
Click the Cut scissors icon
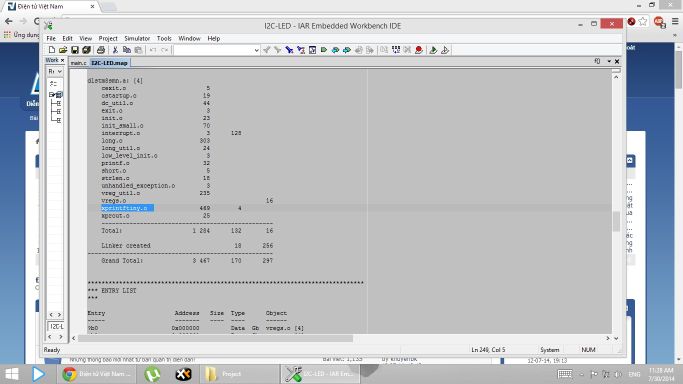[115, 50]
